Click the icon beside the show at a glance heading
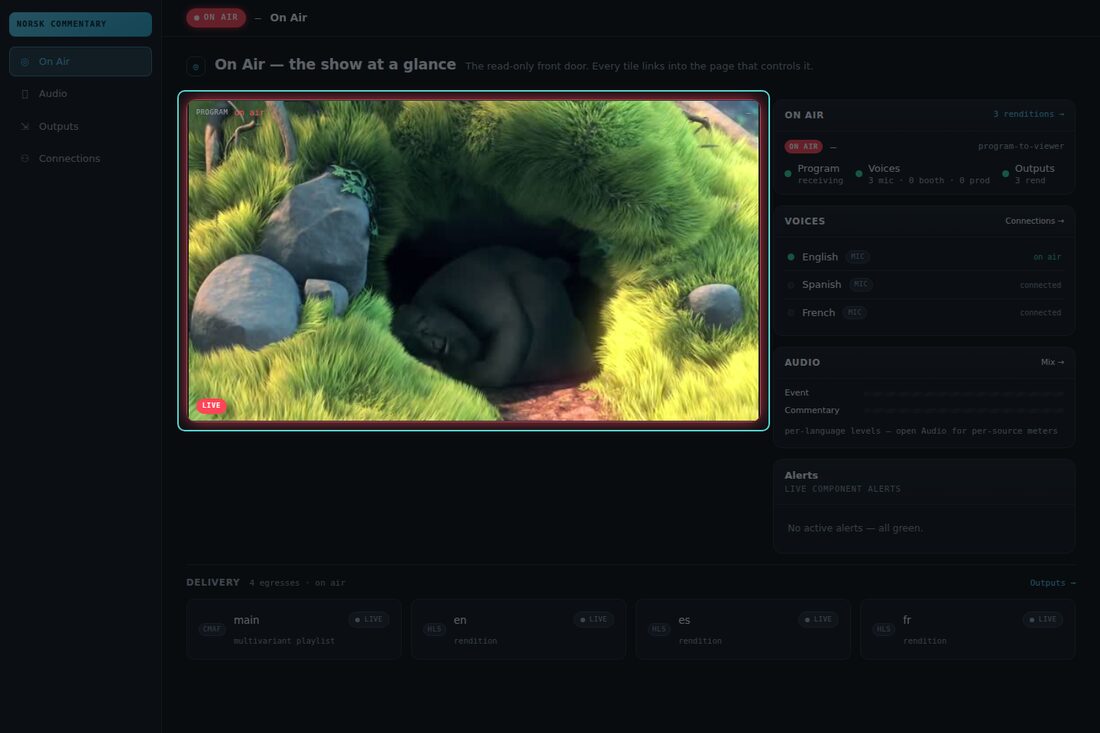The image size is (1100, 733). [x=196, y=67]
